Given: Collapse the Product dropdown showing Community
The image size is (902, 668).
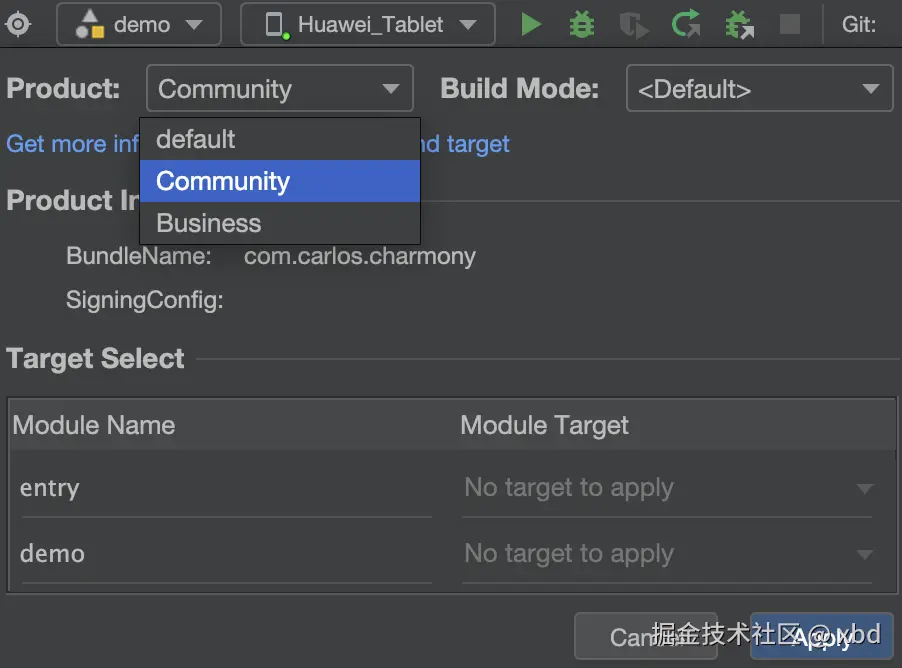Looking at the screenshot, I should pos(279,89).
